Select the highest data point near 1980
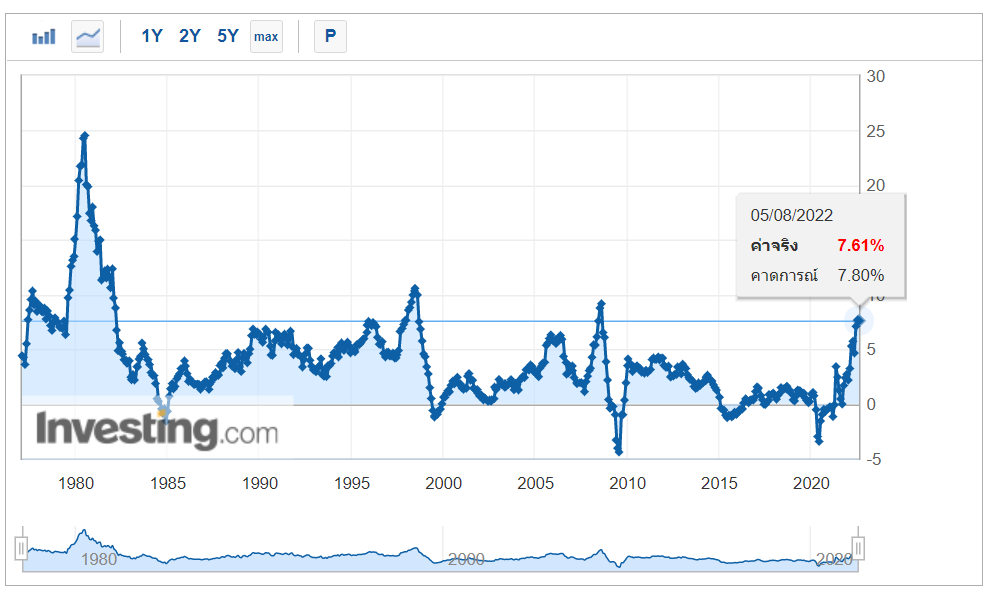 click(x=84, y=135)
